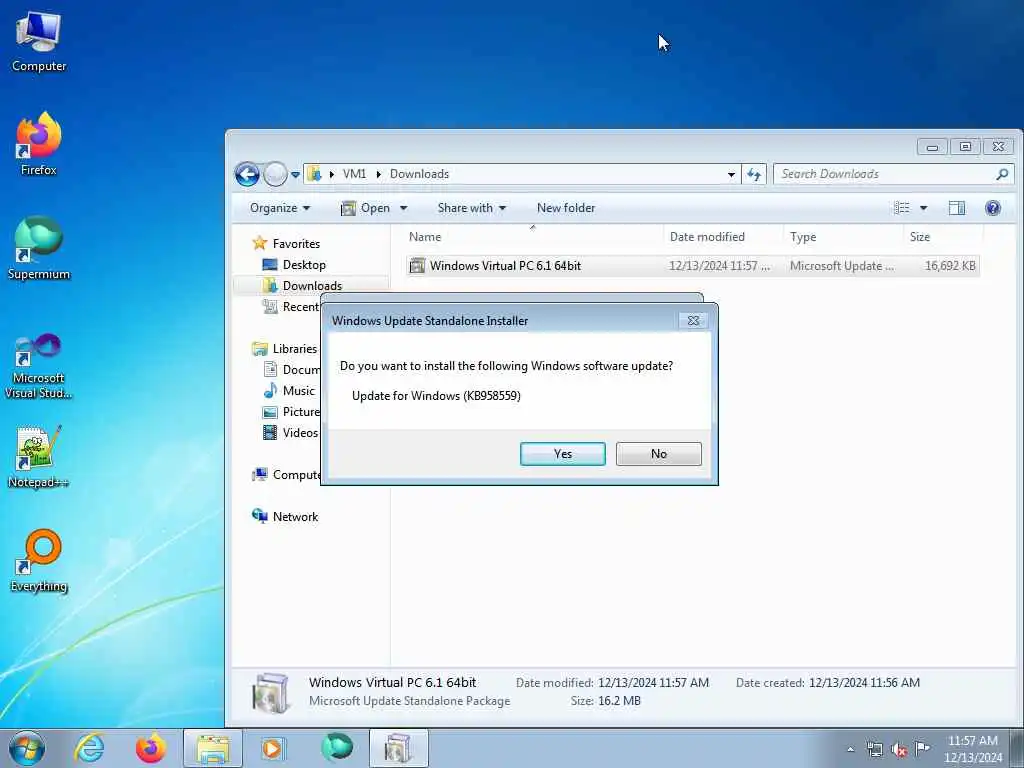Open the network tray icon
1024x768 pixels.
(x=874, y=749)
